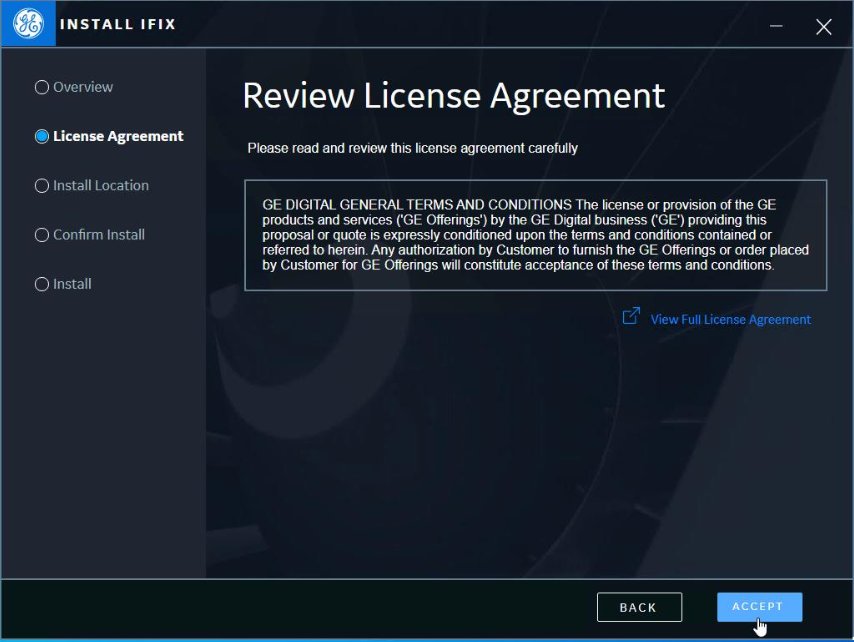Go to the Confirm Install step label
The width and height of the screenshot is (854, 642).
click(x=99, y=235)
